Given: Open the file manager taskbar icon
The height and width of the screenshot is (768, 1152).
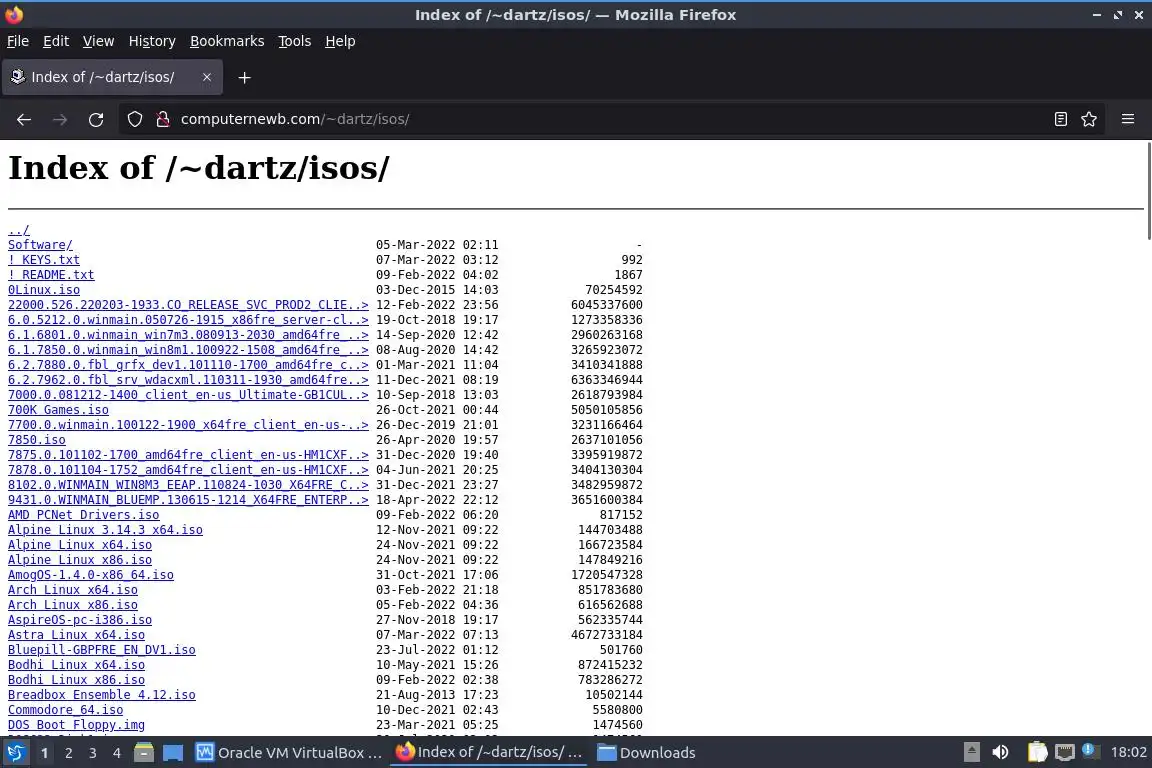Looking at the screenshot, I should 144,753.
